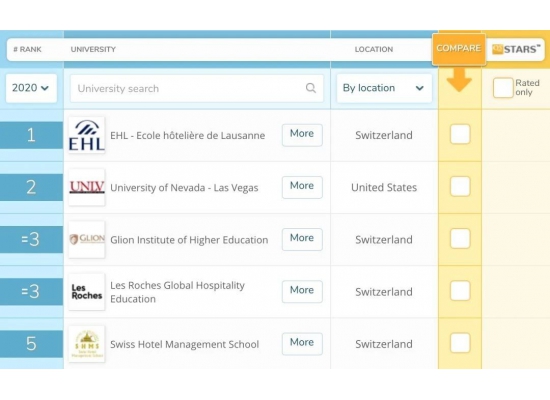Image resolution: width=550 pixels, height=400 pixels.
Task: Sort by the # RANK column header
Action: (27, 49)
